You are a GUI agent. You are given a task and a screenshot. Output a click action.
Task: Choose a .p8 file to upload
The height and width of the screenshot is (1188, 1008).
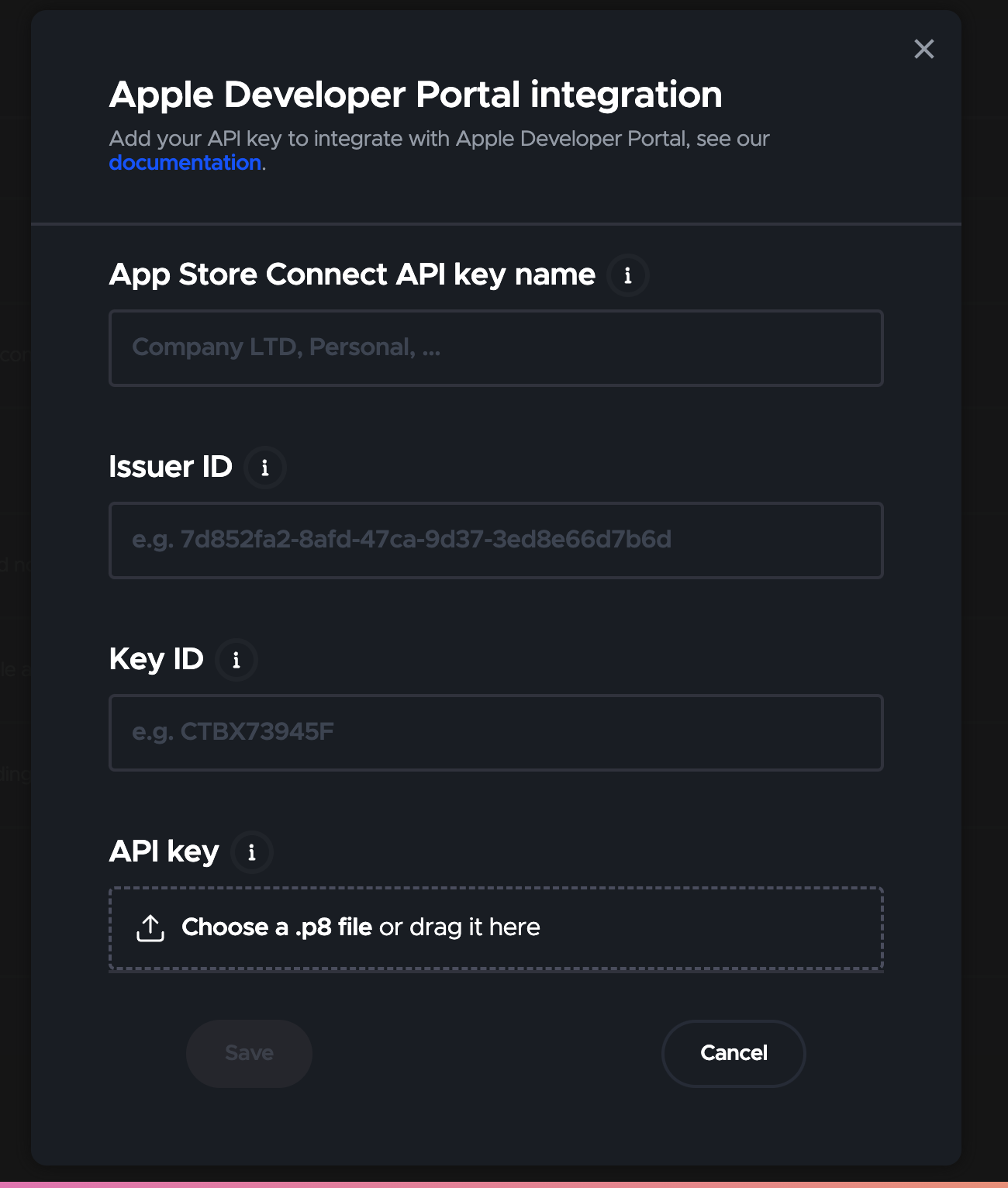496,928
